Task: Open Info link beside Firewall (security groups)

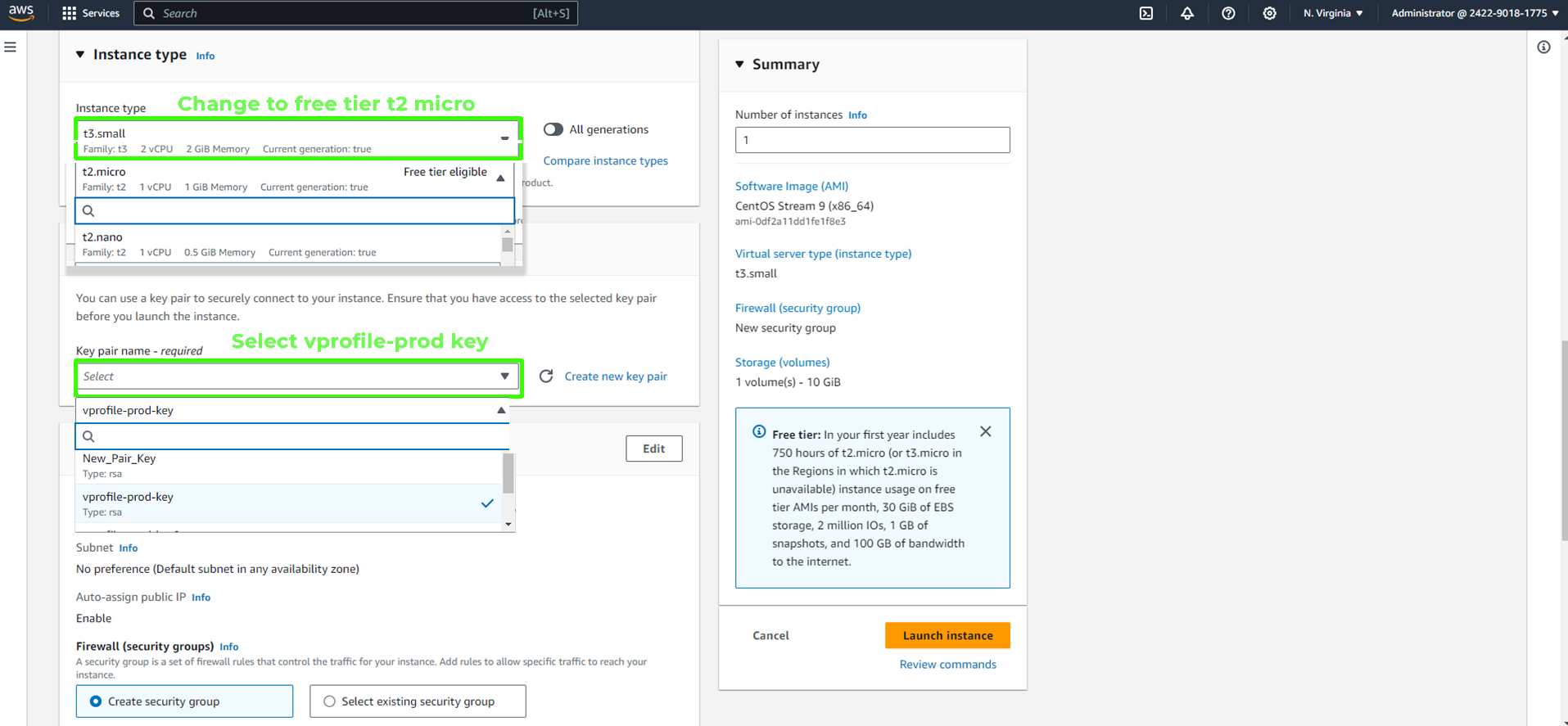Action: 229,647
